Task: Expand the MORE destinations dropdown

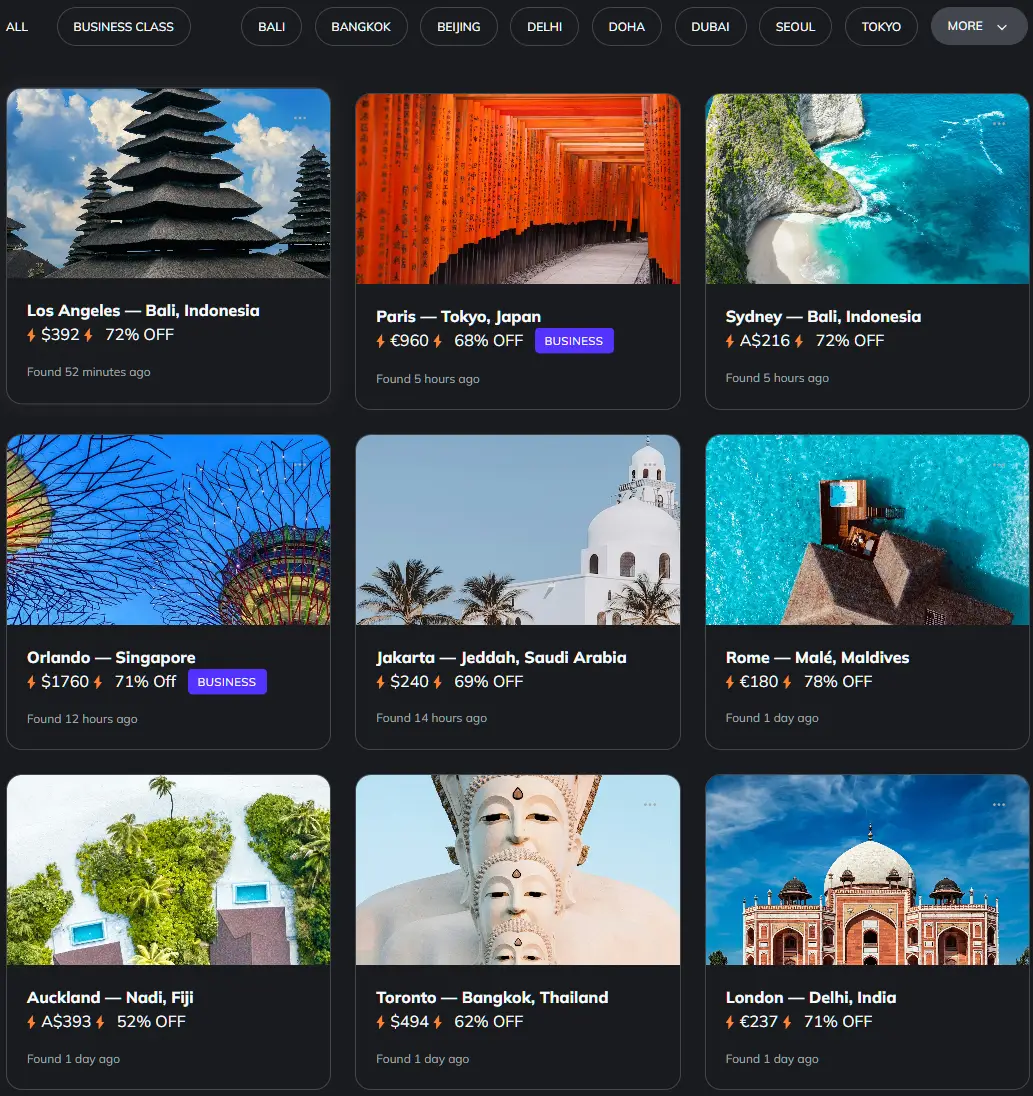Action: click(x=978, y=26)
